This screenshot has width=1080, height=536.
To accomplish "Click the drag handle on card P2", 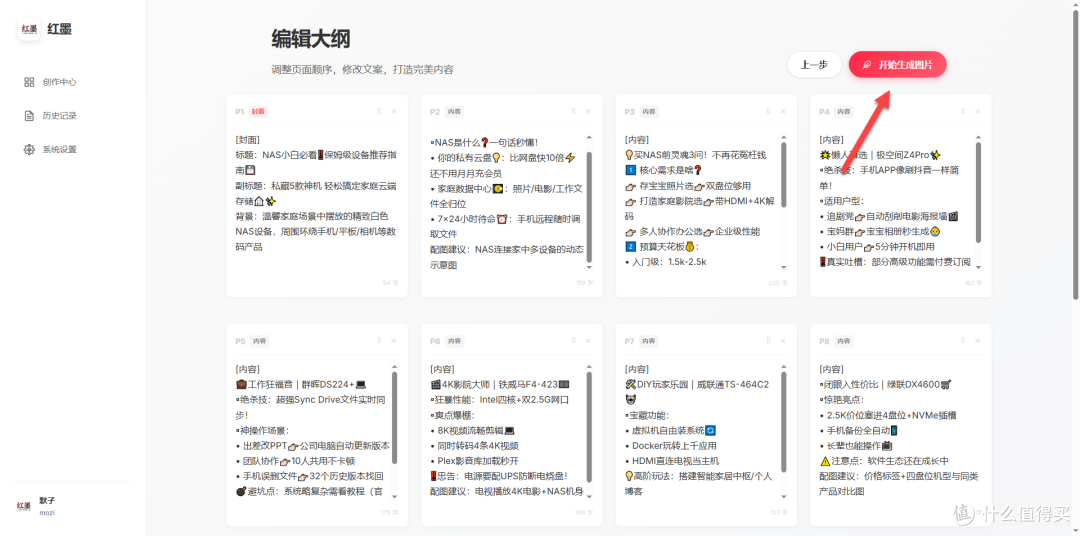I will (x=573, y=111).
